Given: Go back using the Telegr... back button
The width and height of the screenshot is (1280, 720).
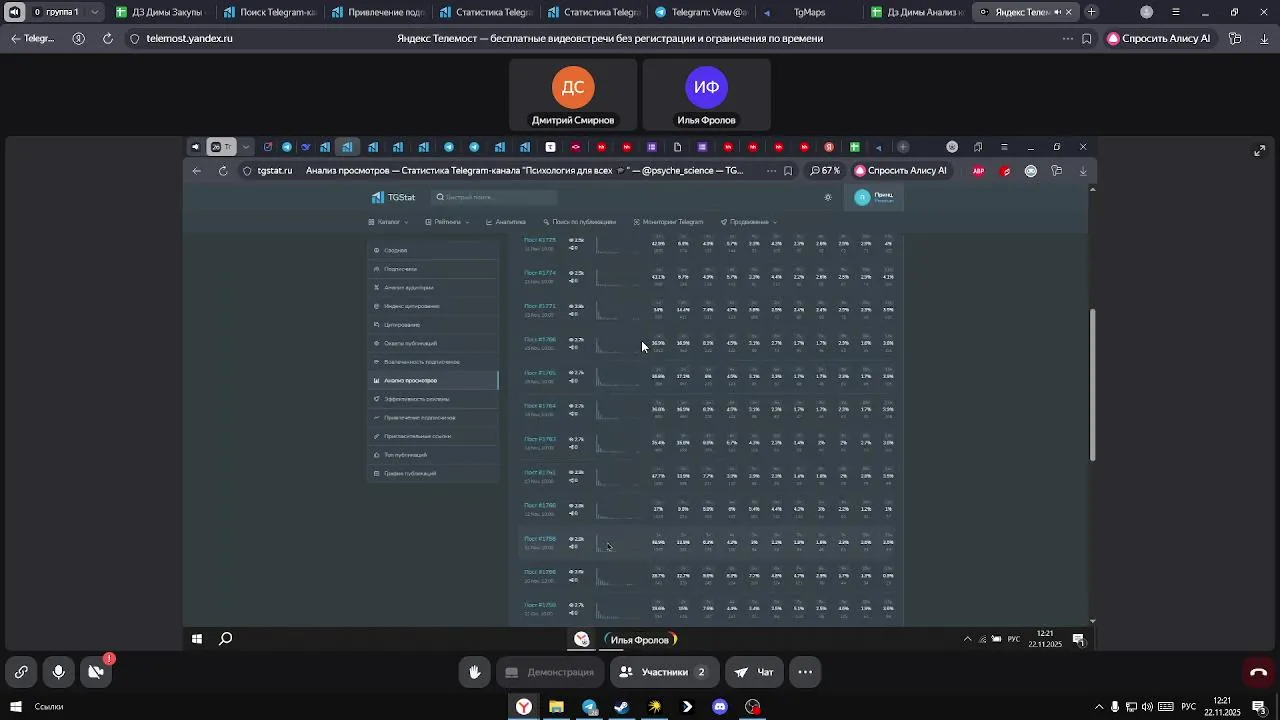Looking at the screenshot, I should 32,39.
